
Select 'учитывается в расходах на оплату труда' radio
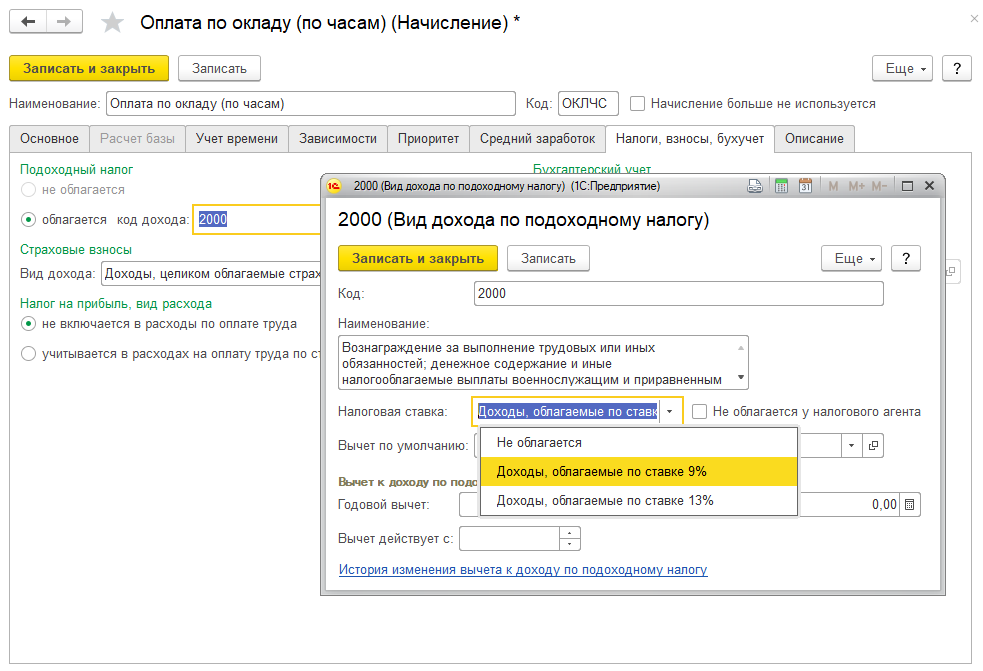tap(28, 353)
